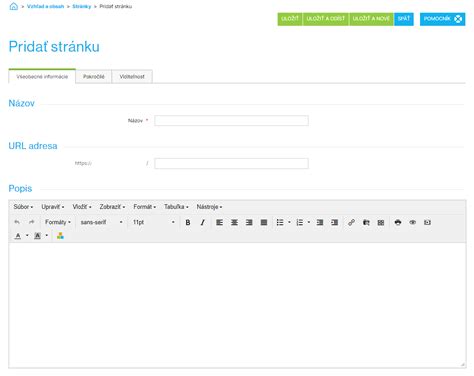Go to Vzhľad a obsah breadcrumb

pyautogui.click(x=45, y=6)
